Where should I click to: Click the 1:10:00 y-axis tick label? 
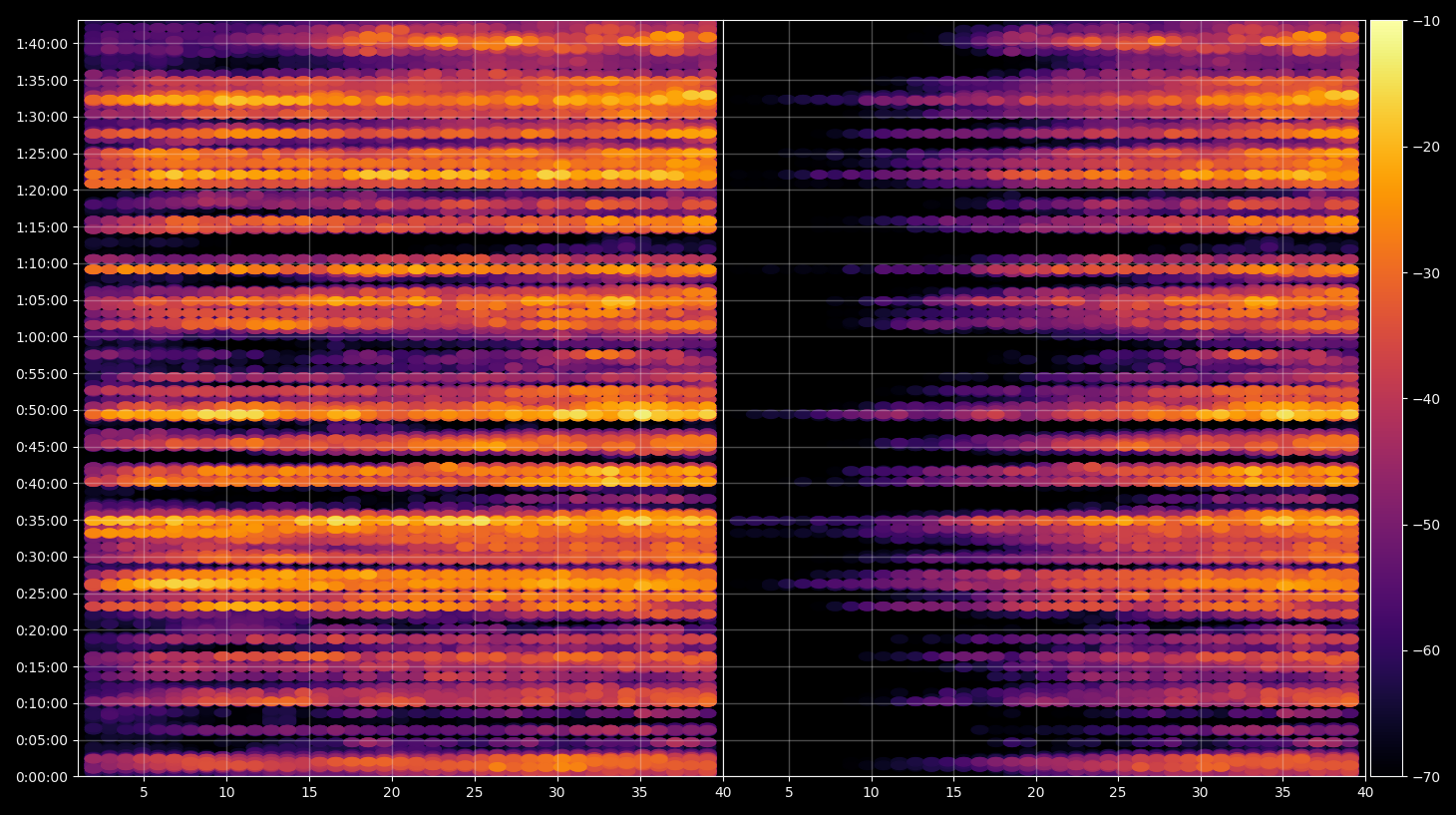(42, 263)
